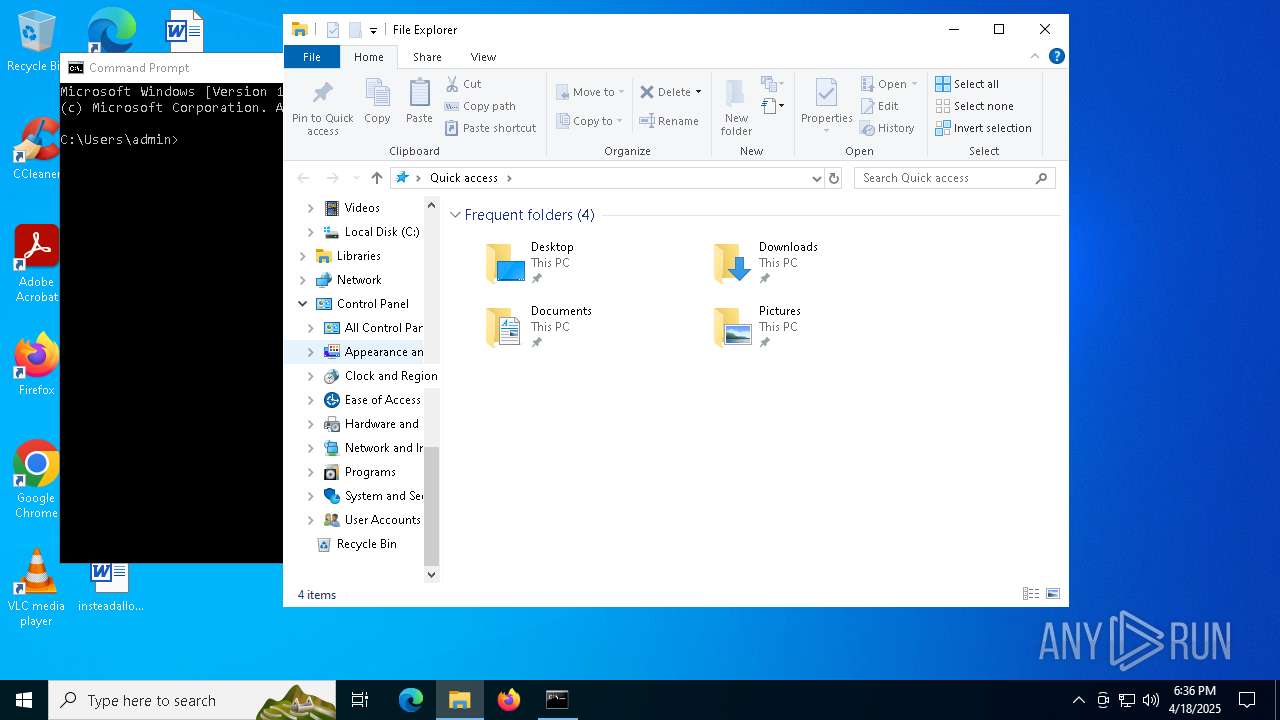This screenshot has height=720, width=1280.
Task: Switch to large icons view
Action: point(1053,594)
